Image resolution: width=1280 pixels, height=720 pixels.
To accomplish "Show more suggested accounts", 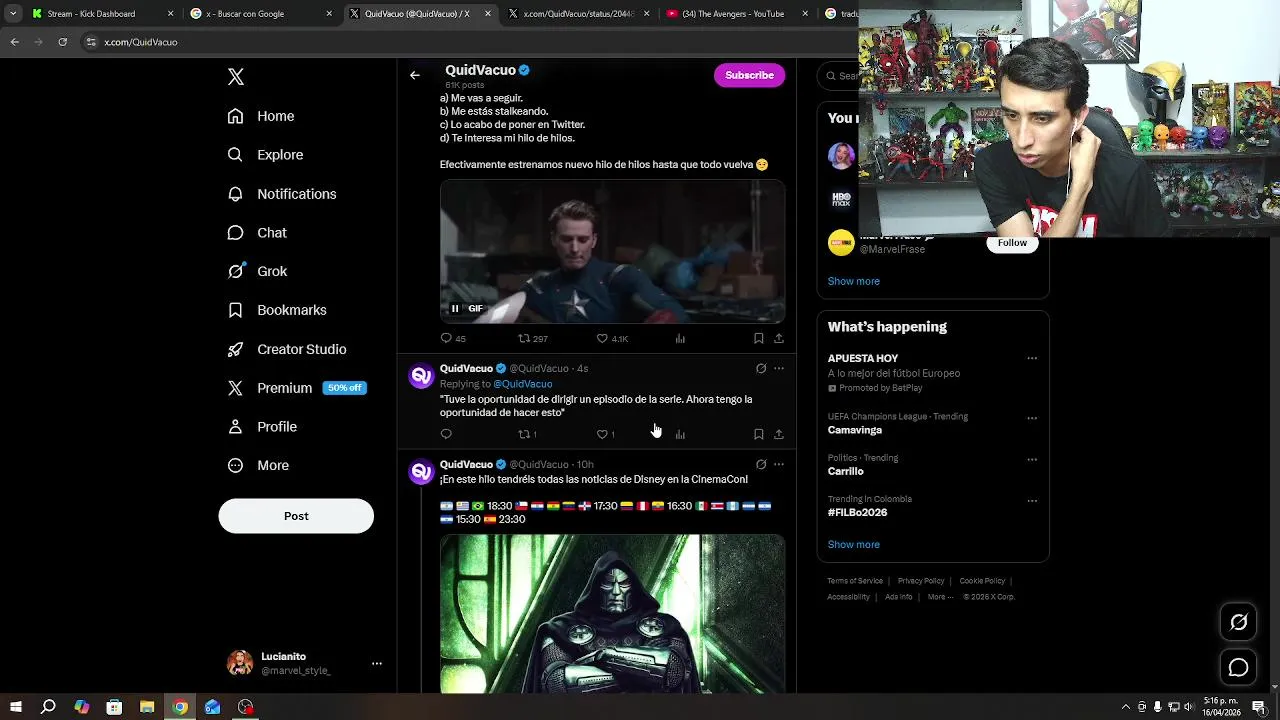I will click(853, 281).
